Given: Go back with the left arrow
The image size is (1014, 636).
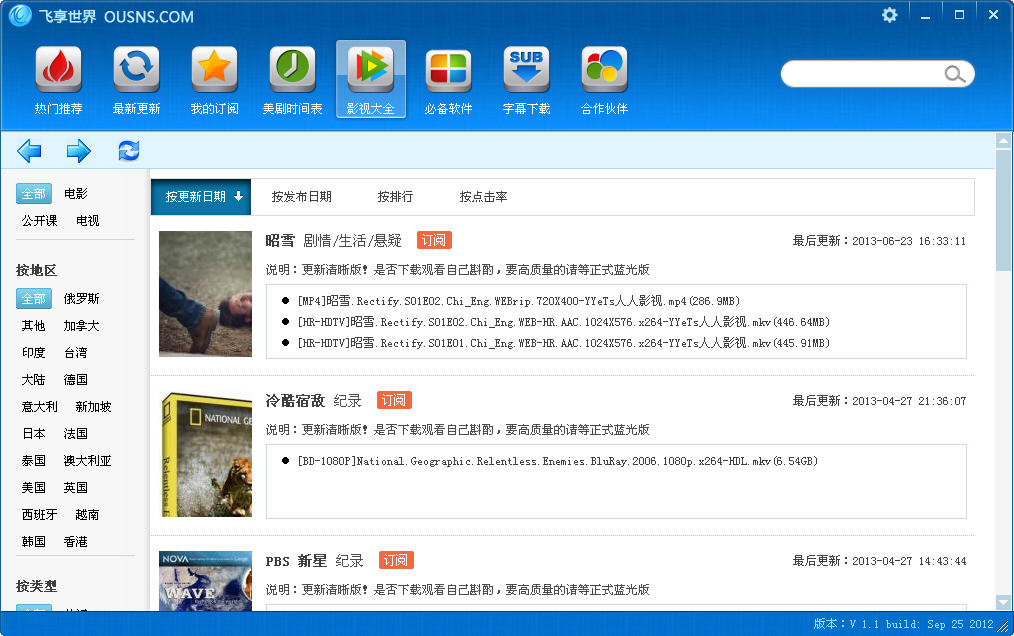Looking at the screenshot, I should [x=29, y=151].
